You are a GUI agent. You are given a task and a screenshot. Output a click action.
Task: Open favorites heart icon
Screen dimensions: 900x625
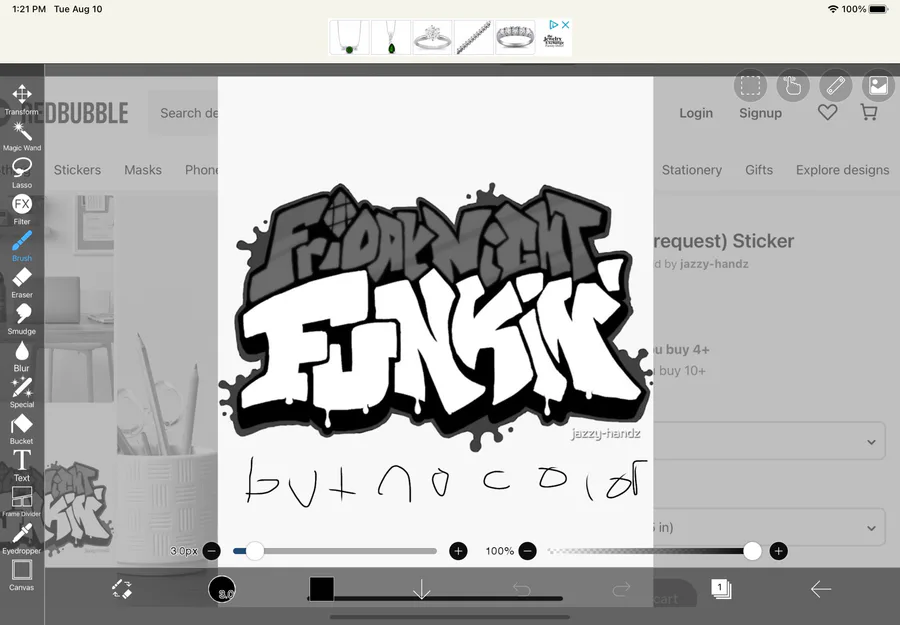tap(828, 112)
